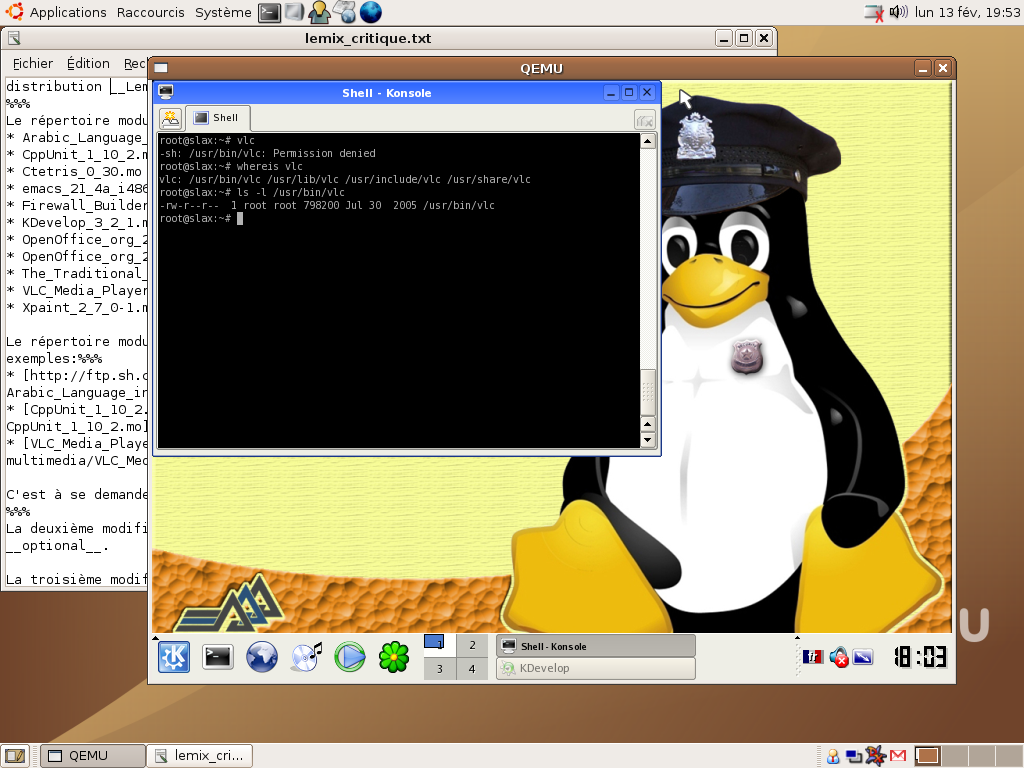Click Konsole's bottom scroll down arrow
The image size is (1024, 768).
pos(648,440)
